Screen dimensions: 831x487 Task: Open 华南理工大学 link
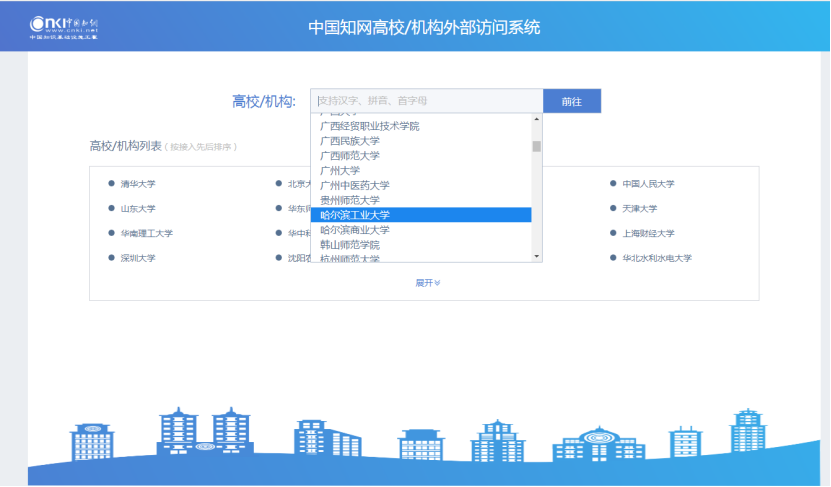pos(147,233)
